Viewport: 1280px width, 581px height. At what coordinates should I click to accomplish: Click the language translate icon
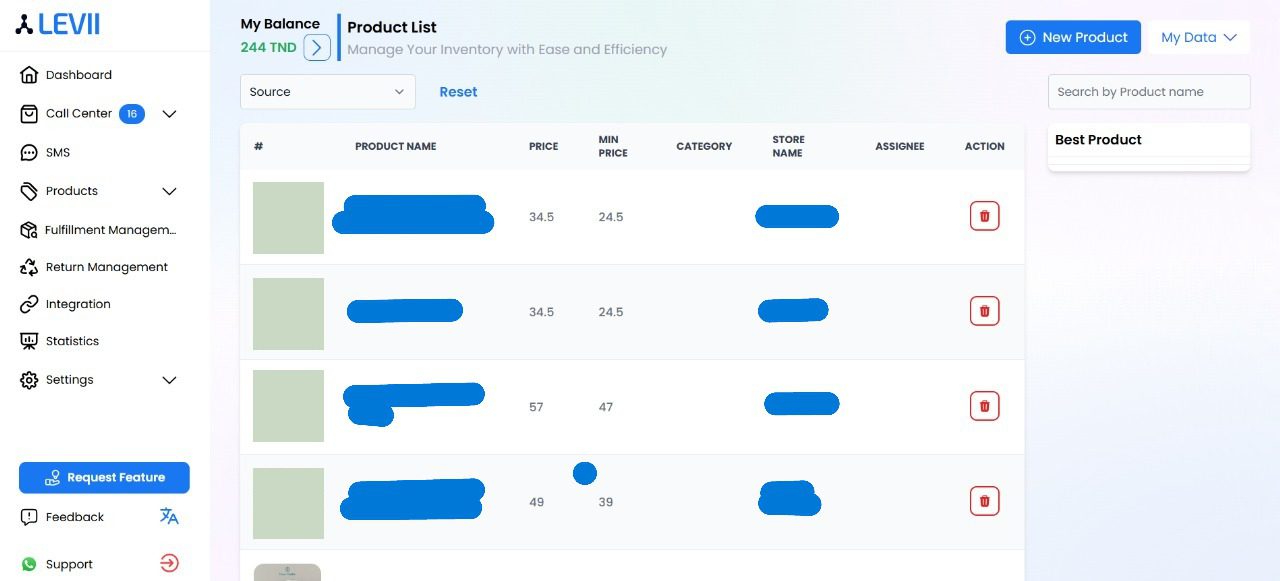click(169, 517)
